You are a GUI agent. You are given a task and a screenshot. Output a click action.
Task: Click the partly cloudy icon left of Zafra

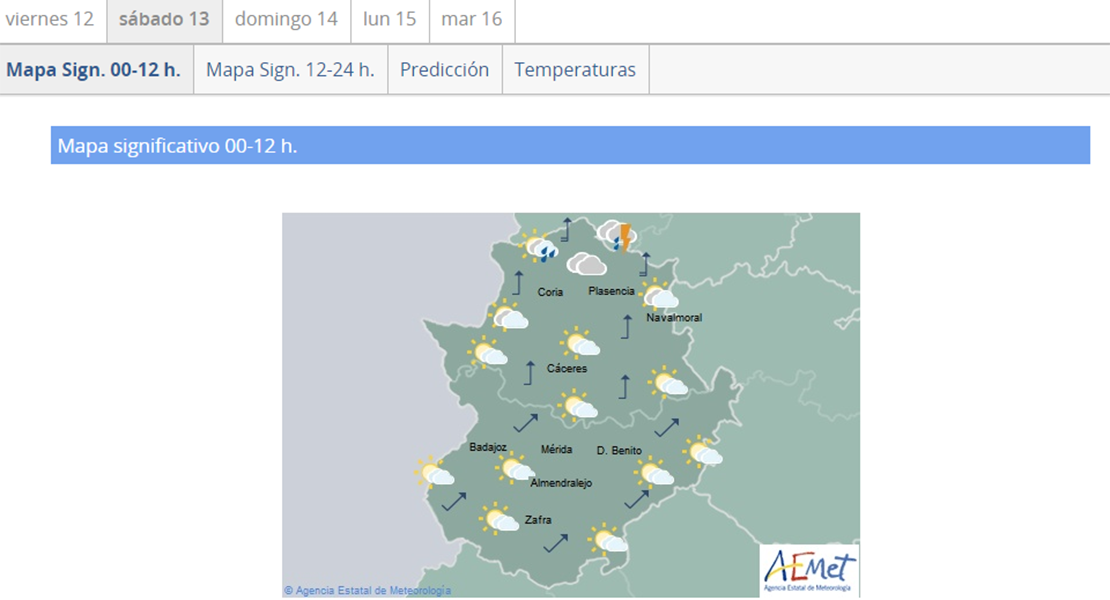click(x=498, y=518)
